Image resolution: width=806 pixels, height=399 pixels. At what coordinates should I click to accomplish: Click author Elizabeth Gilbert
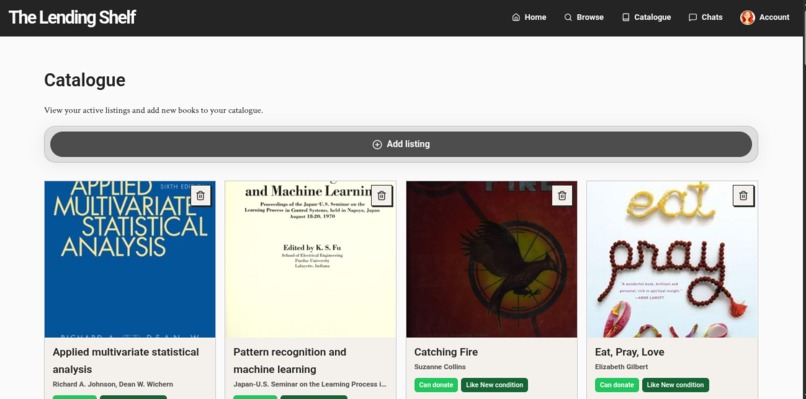[x=621, y=367]
